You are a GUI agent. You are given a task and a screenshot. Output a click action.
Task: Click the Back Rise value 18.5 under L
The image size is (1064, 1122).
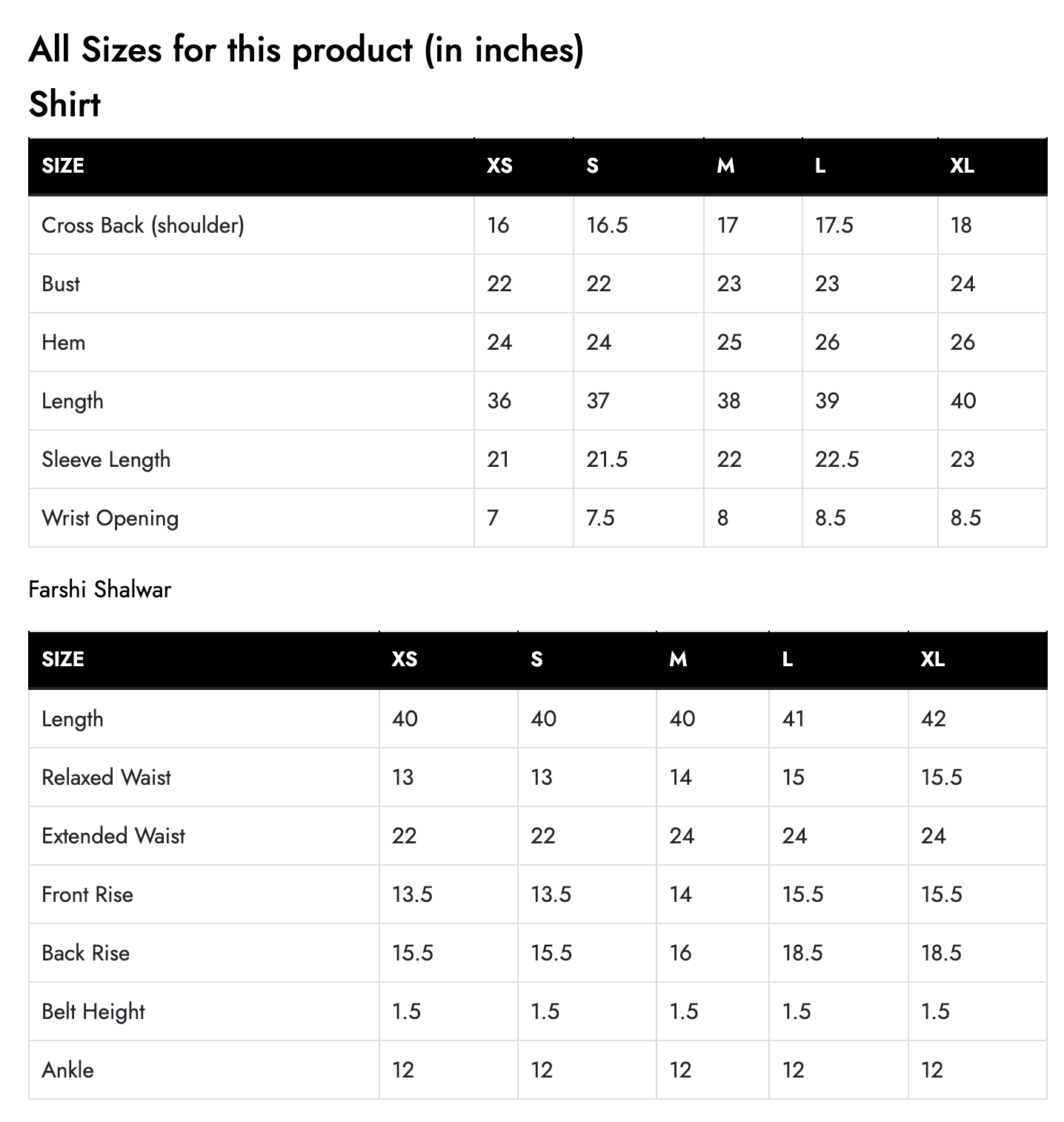tap(802, 952)
